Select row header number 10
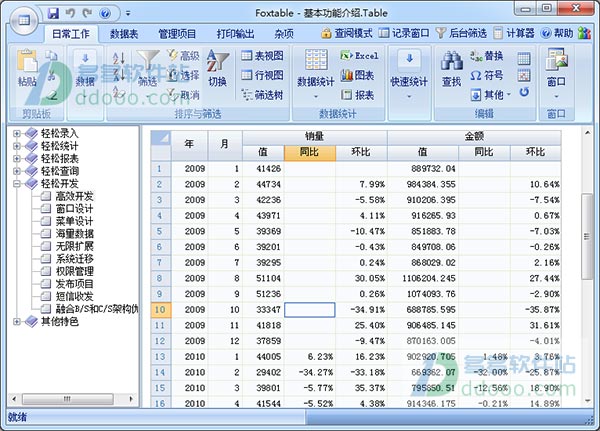The width and height of the screenshot is (600, 431). pyautogui.click(x=161, y=309)
